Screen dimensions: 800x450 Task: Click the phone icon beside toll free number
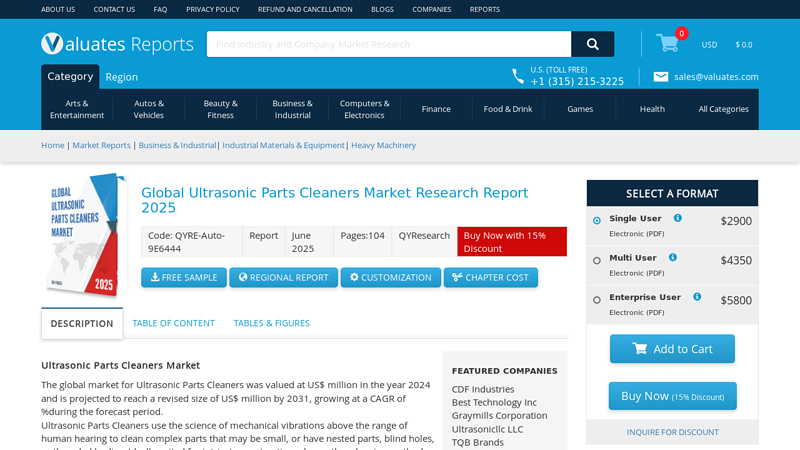tap(518, 76)
